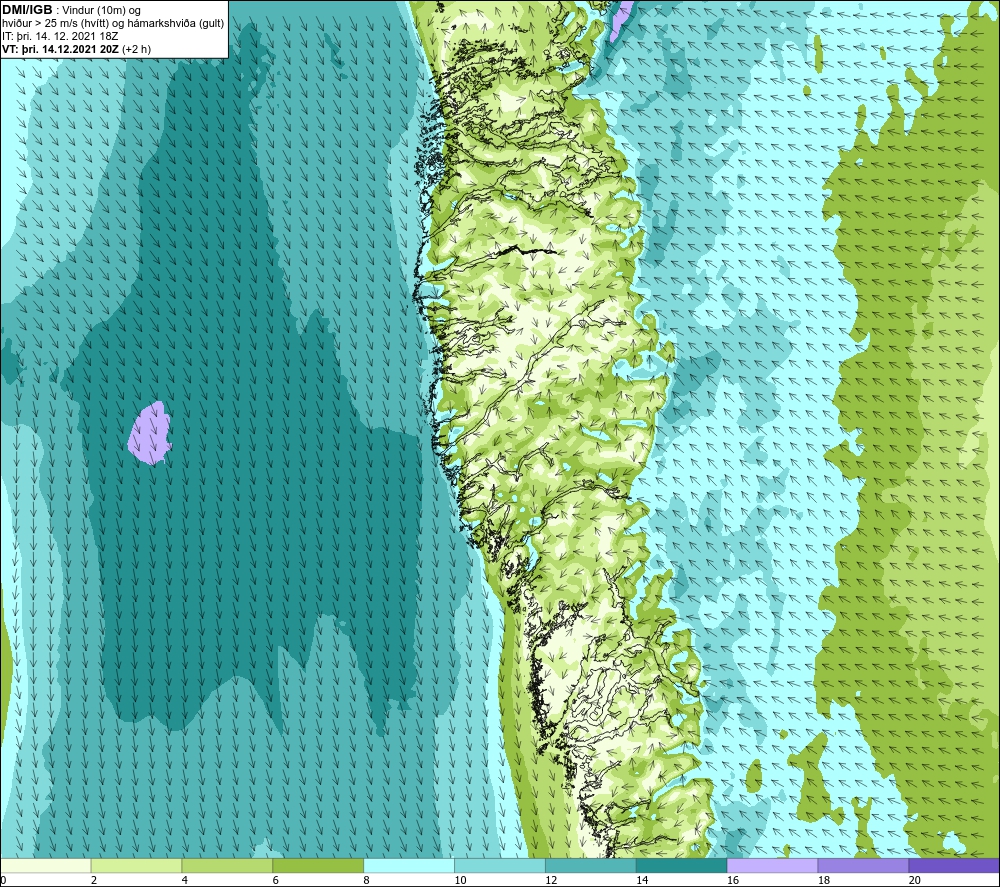Click the '(+2 h)' forecast offset text
This screenshot has width=1000, height=887.
[x=136, y=49]
